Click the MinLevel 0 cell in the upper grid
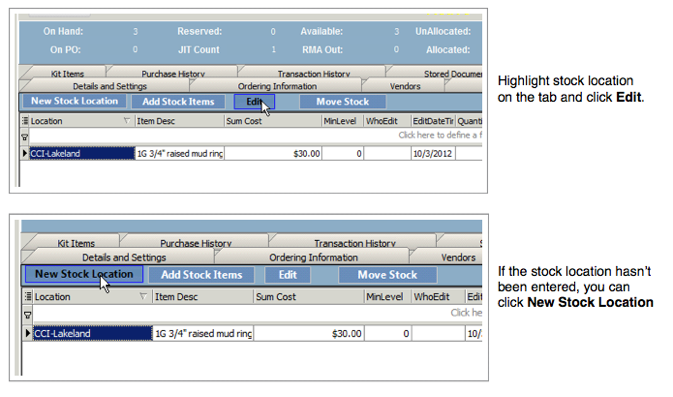Viewport: 673px width, 397px height. coord(343,153)
